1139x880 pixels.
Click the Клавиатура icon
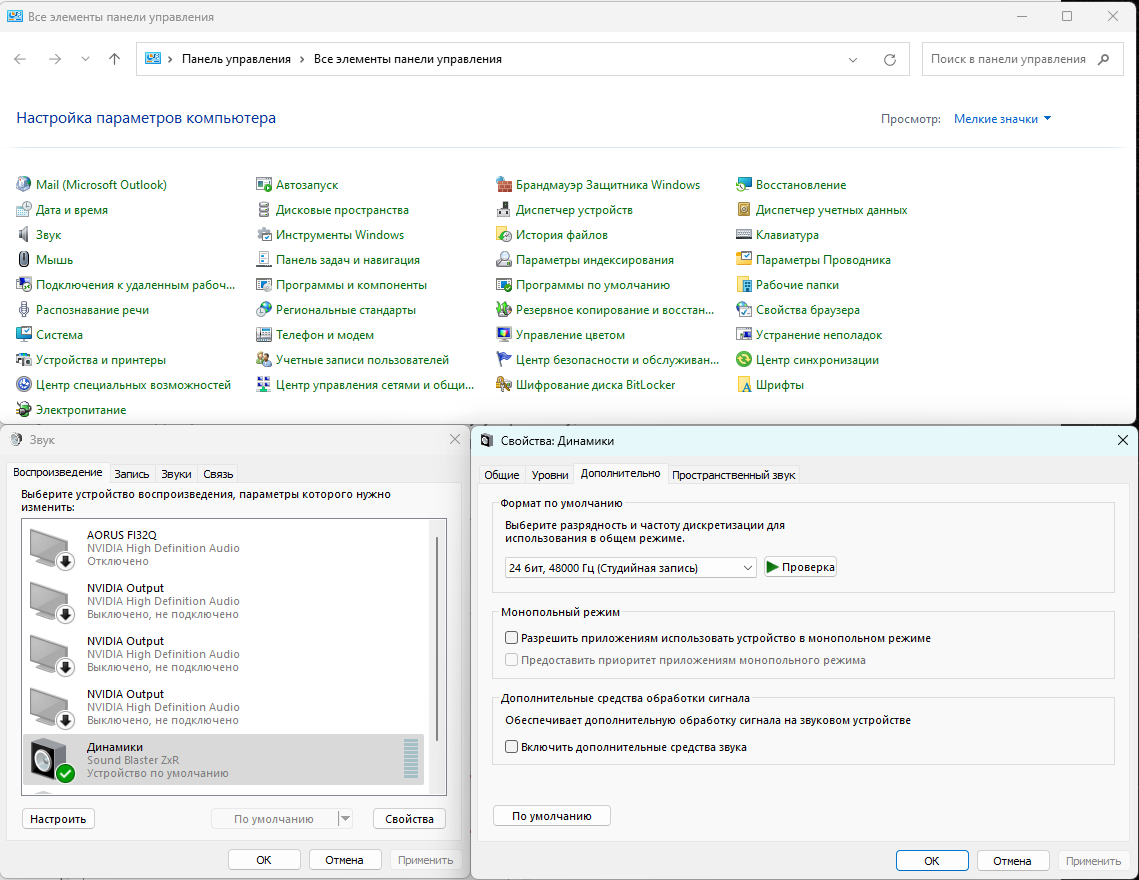point(744,235)
